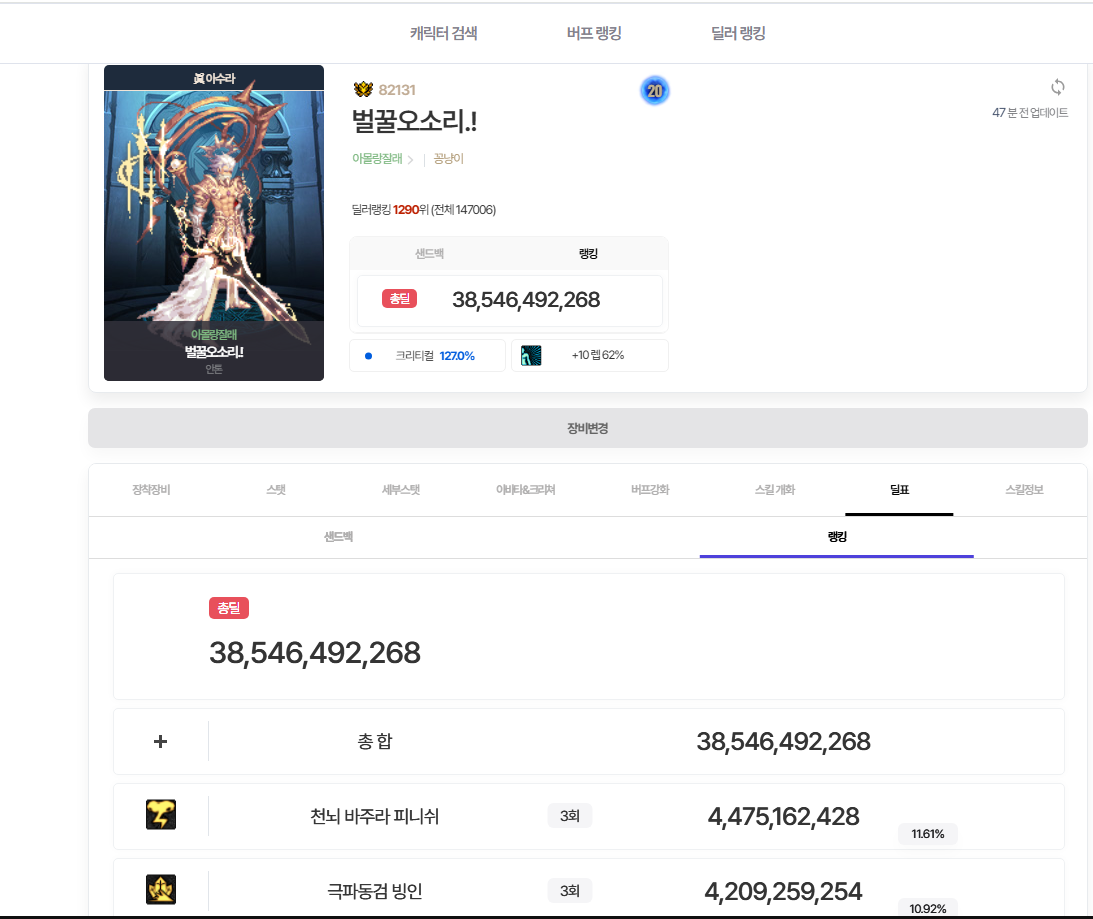Click the 아수라 character portrait image
The width and height of the screenshot is (1093, 919).
[214, 205]
